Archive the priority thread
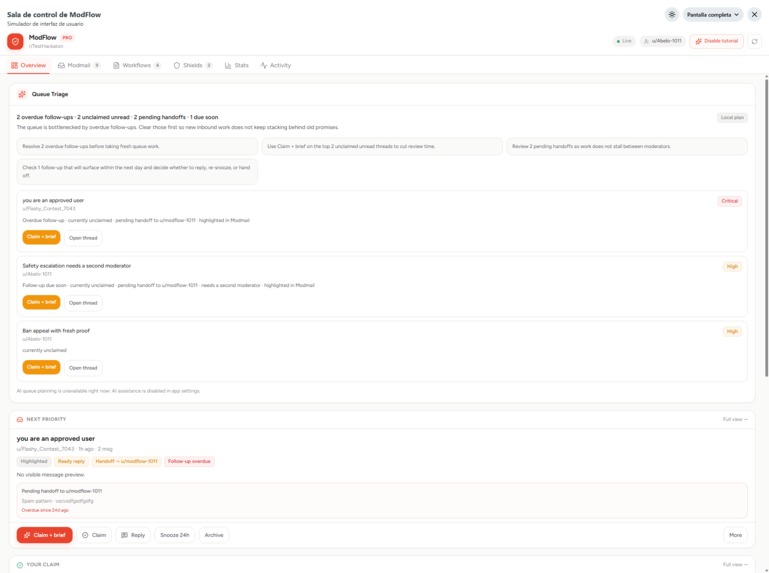This screenshot has width=769, height=573. 214,535
